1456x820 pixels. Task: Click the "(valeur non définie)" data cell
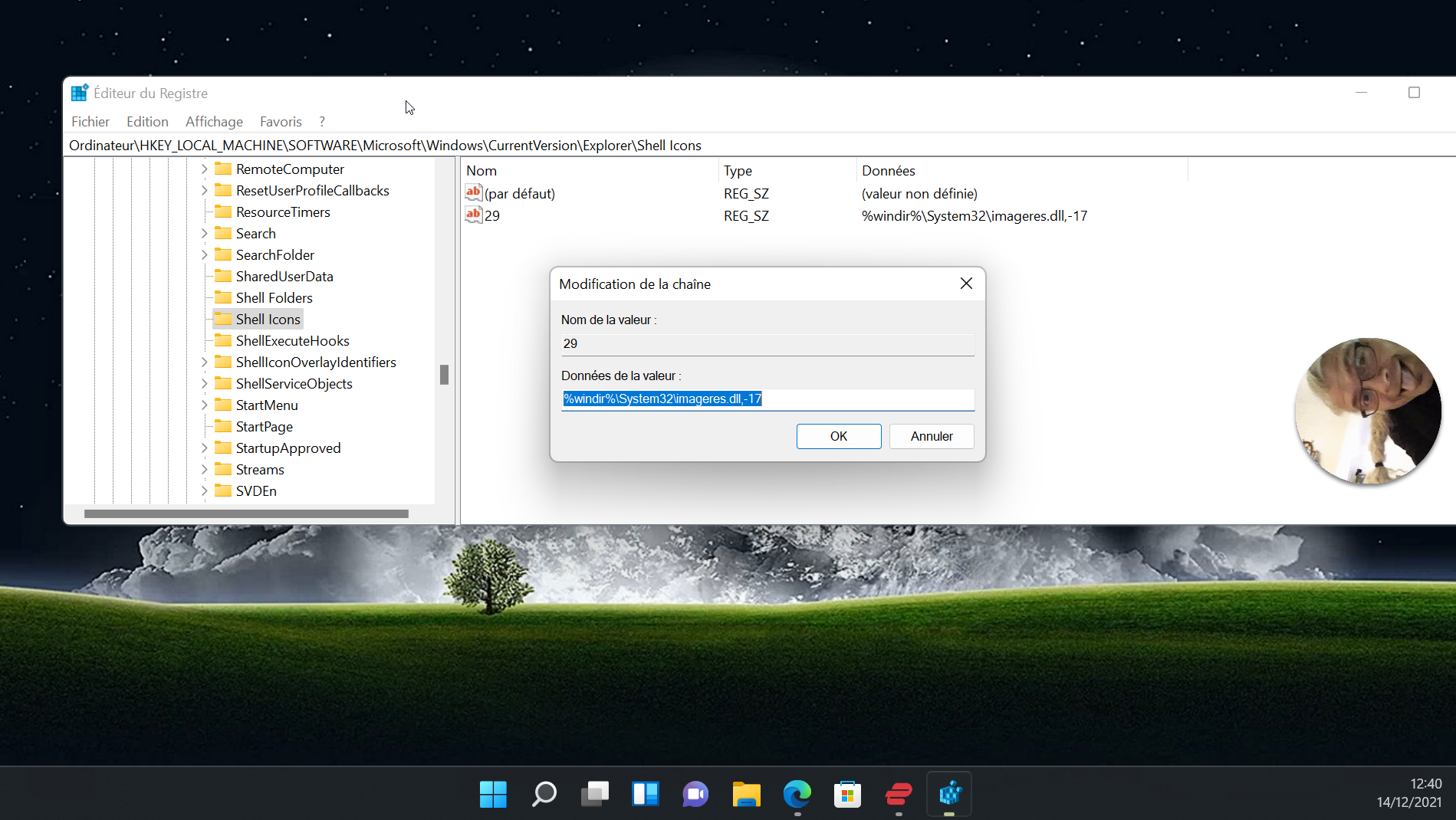tap(919, 193)
